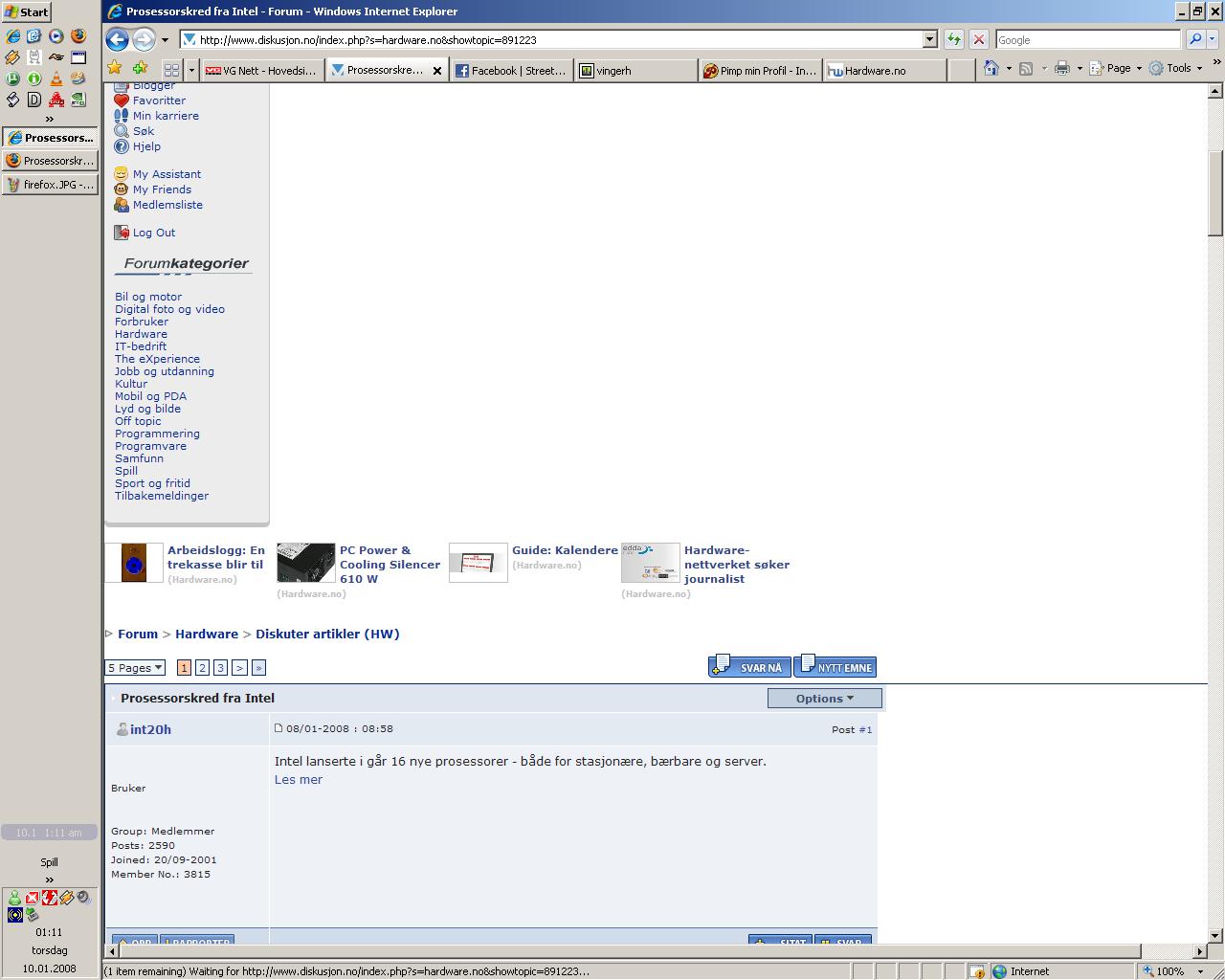Expand the quick launch overflow chevron

click(x=50, y=119)
